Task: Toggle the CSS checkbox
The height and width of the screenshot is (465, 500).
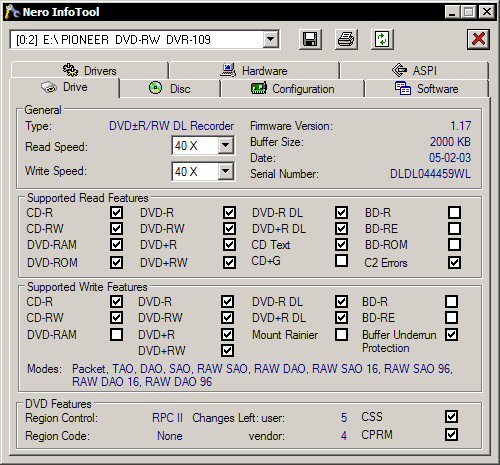Action: (451, 416)
